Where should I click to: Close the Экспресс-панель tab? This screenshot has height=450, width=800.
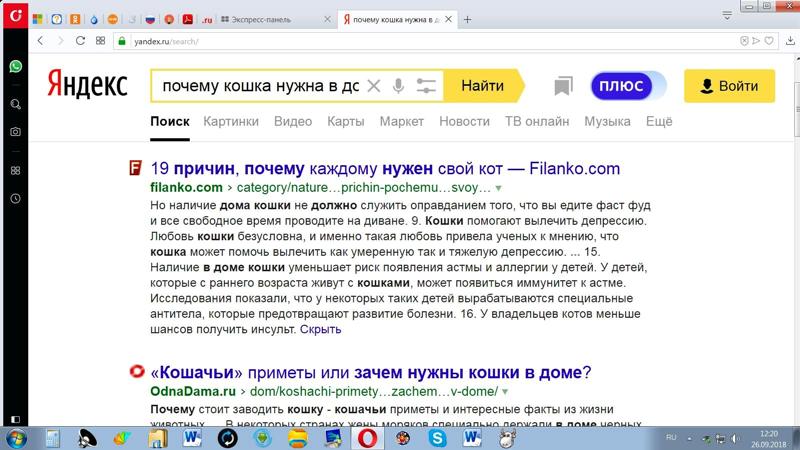[328, 19]
